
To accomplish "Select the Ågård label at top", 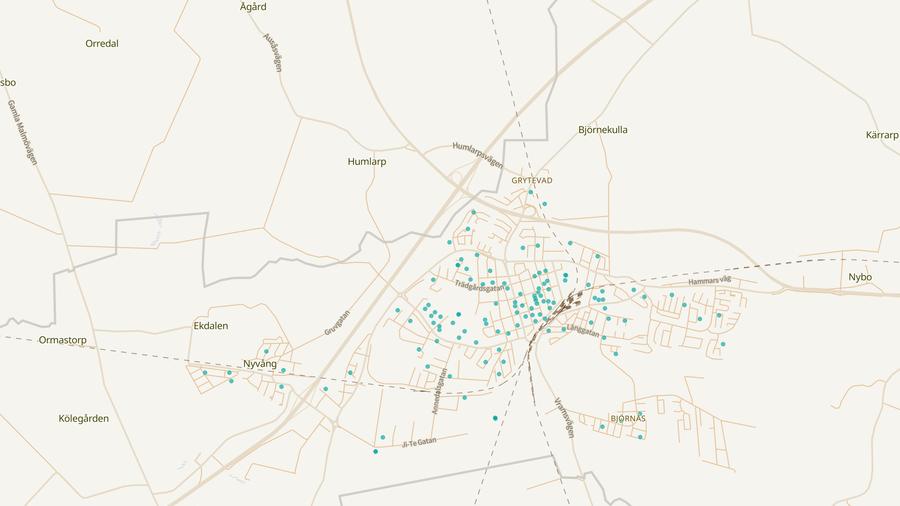I will tap(254, 7).
